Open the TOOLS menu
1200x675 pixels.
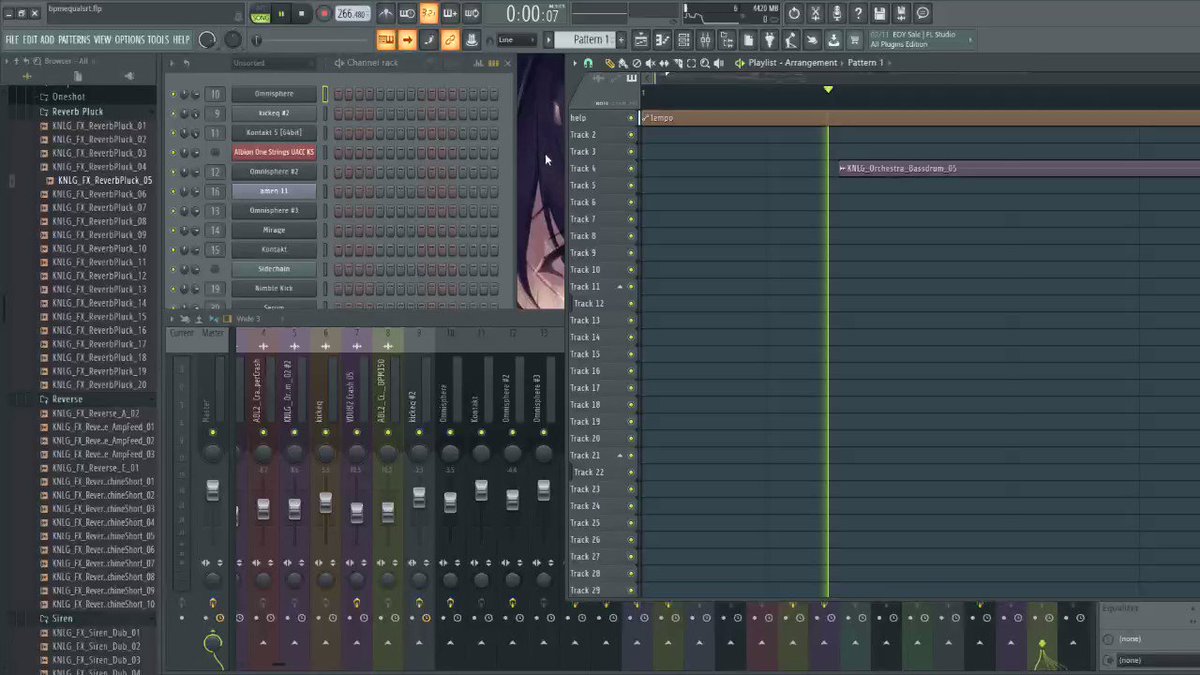click(x=158, y=39)
